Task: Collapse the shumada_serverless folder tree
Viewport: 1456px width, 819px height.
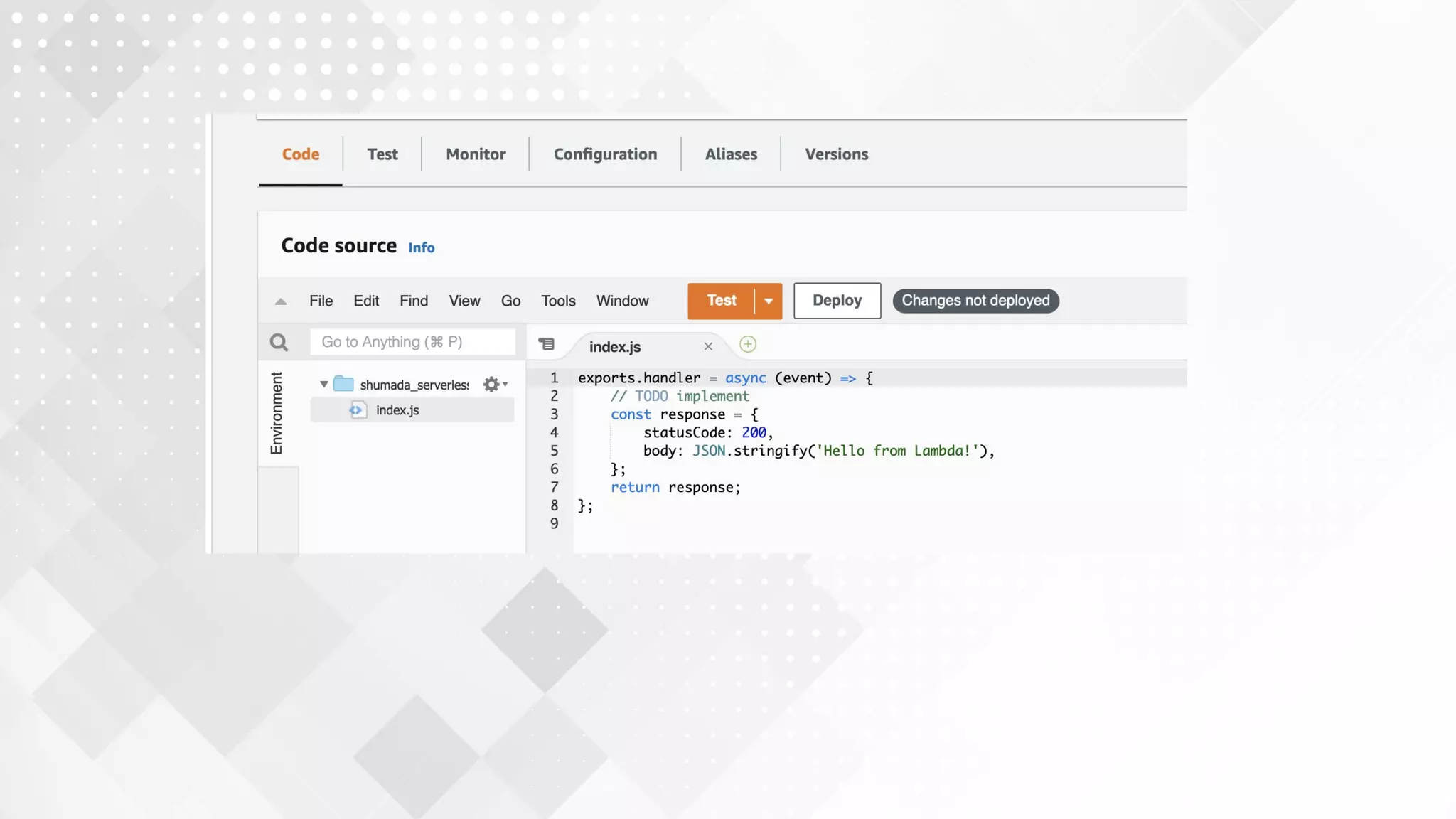Action: (x=323, y=384)
